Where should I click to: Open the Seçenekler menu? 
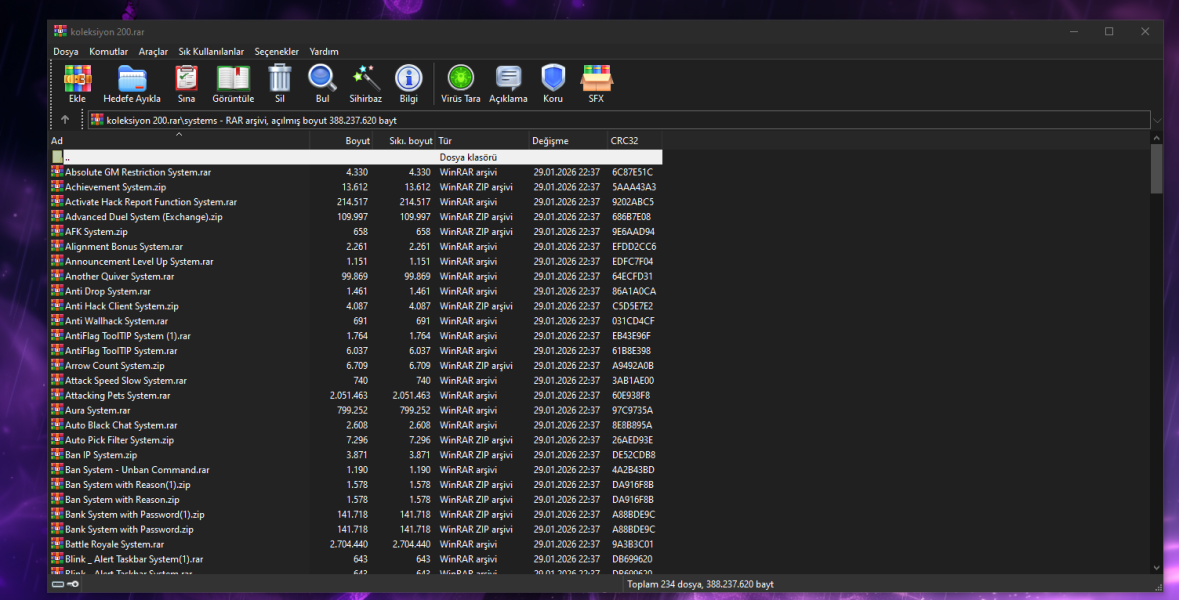(x=276, y=51)
